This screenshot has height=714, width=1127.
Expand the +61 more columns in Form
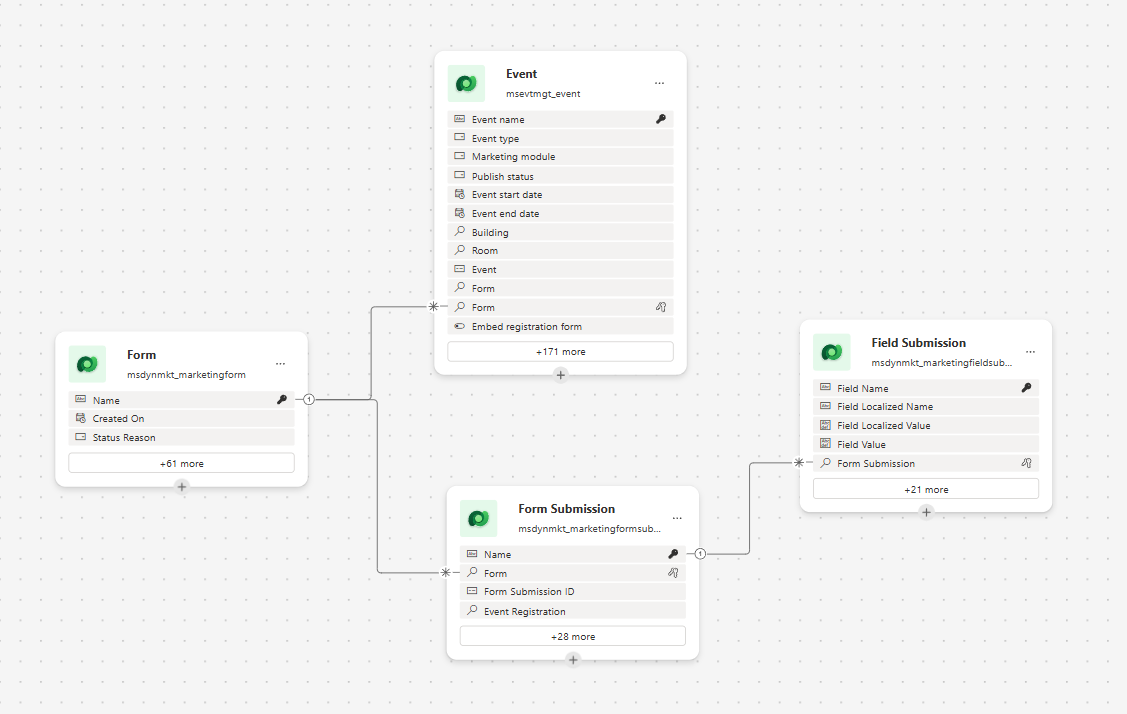tap(182, 464)
